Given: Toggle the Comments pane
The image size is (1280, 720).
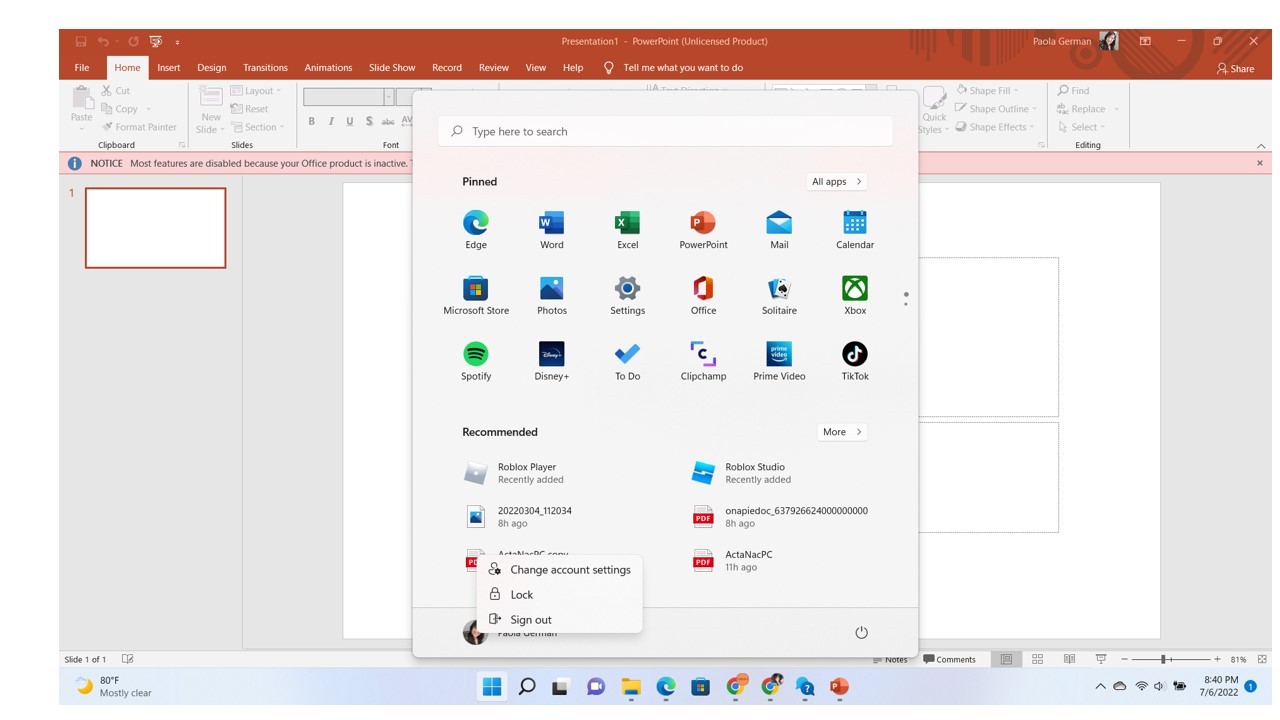Looking at the screenshot, I should tap(949, 659).
